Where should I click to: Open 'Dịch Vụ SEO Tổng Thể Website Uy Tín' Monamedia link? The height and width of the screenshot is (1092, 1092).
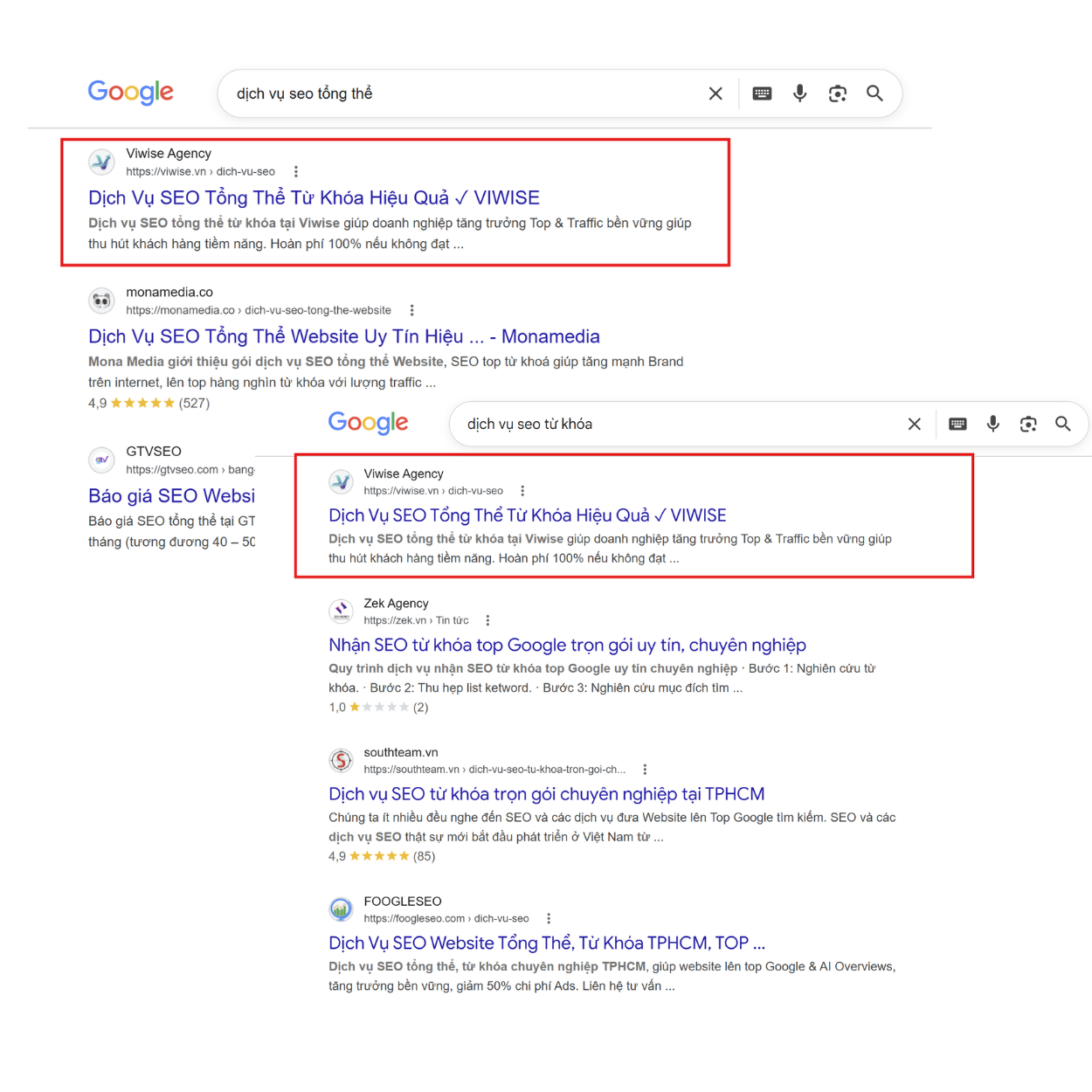coord(343,336)
